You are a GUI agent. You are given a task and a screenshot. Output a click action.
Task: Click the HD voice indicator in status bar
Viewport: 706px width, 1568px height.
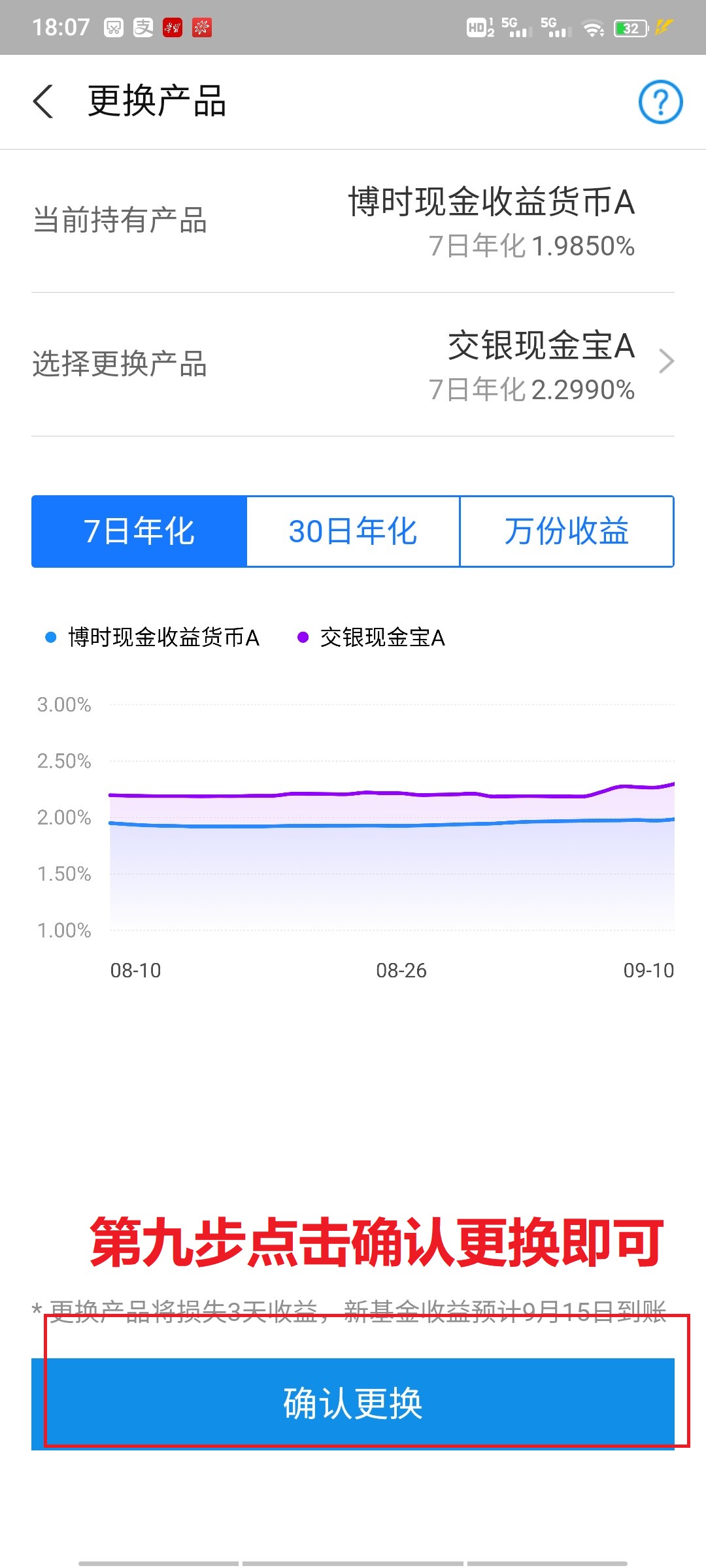[478, 27]
